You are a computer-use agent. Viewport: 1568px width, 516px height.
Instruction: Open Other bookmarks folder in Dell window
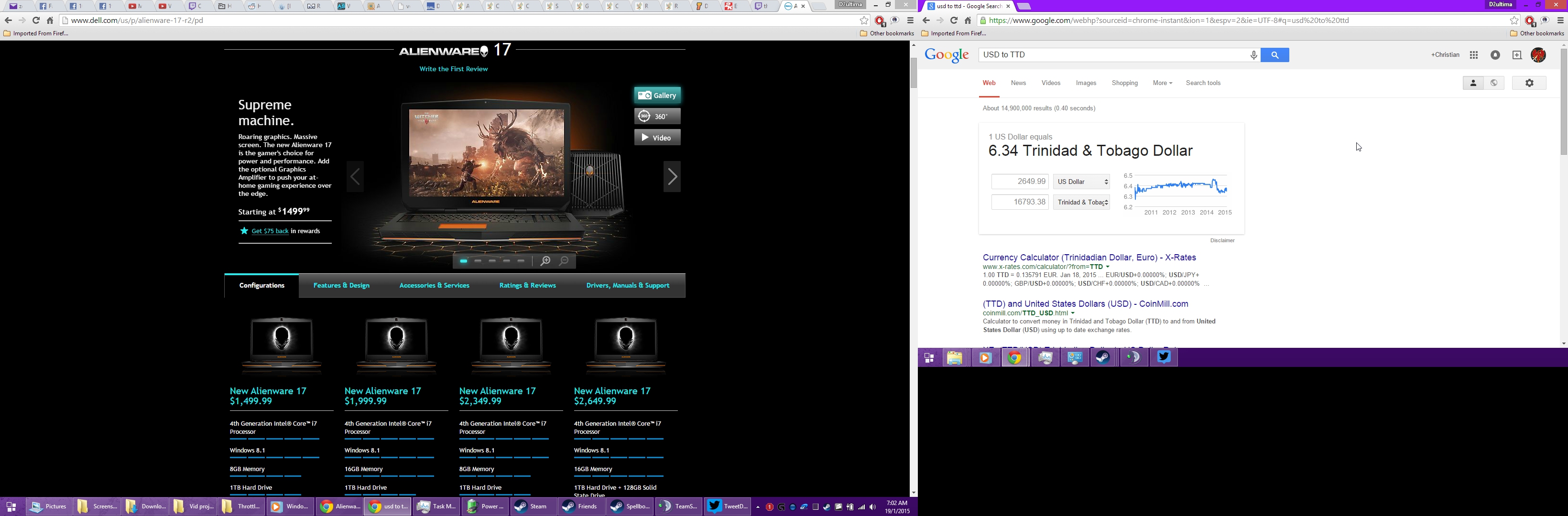tap(887, 34)
